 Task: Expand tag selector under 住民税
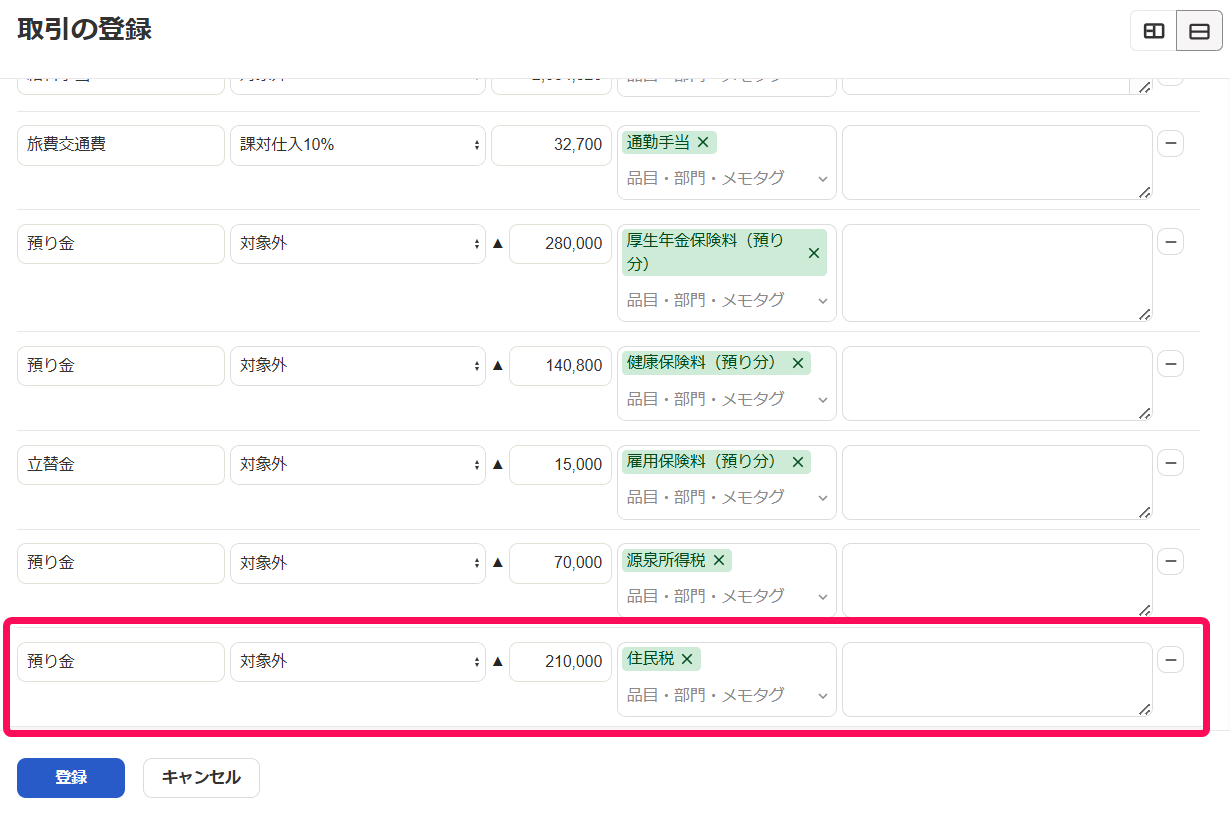pos(823,696)
